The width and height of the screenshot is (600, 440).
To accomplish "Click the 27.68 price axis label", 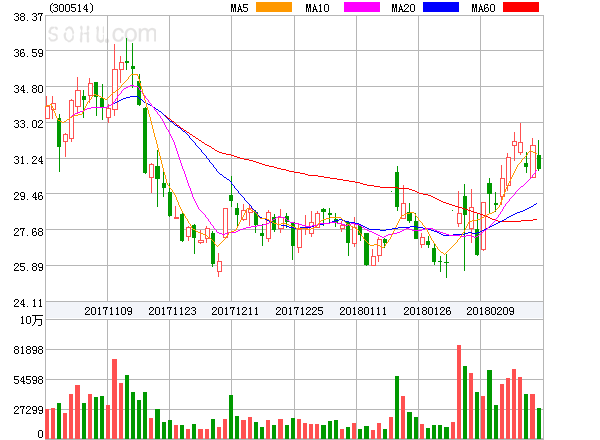I will pos(28,232).
